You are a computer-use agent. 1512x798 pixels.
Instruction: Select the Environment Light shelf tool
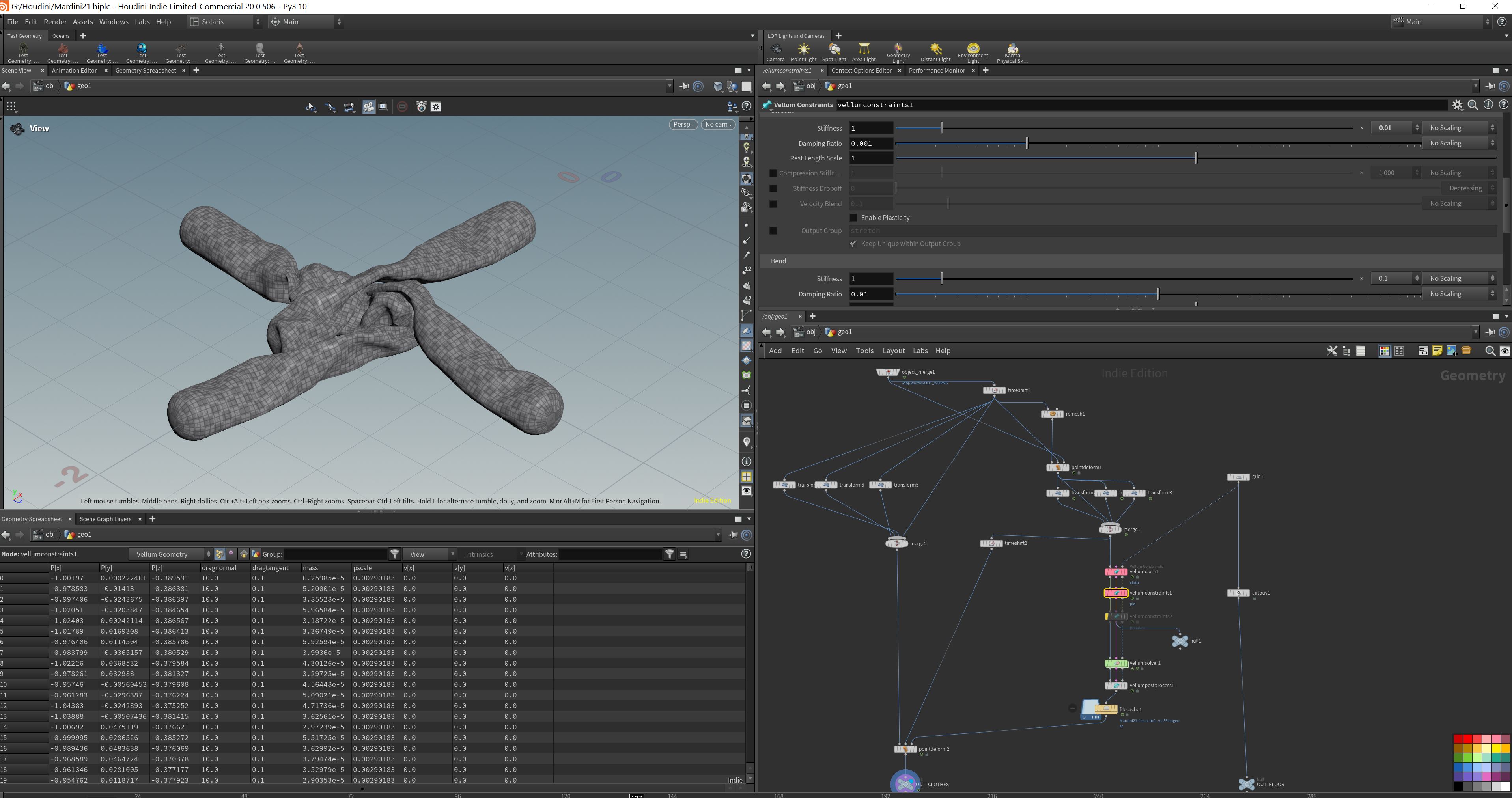point(973,53)
